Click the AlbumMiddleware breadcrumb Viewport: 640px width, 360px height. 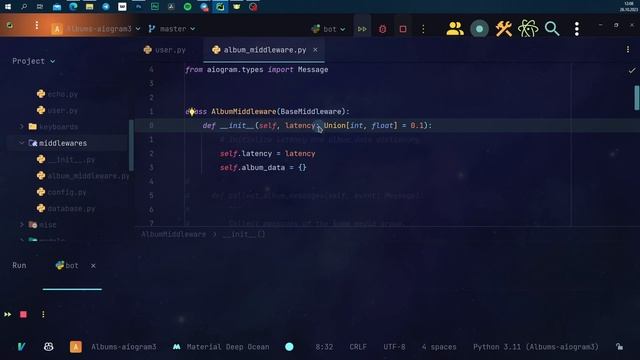(173, 234)
